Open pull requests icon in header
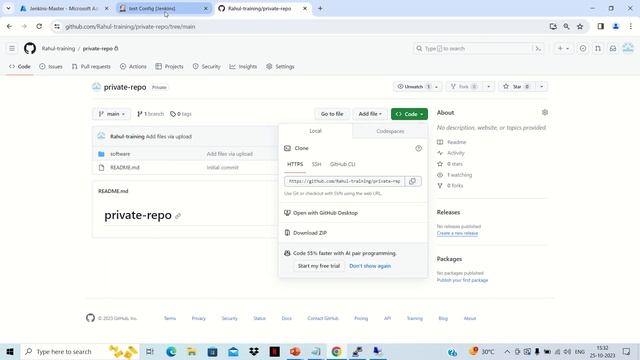This screenshot has height=360, width=640. pyautogui.click(x=598, y=49)
